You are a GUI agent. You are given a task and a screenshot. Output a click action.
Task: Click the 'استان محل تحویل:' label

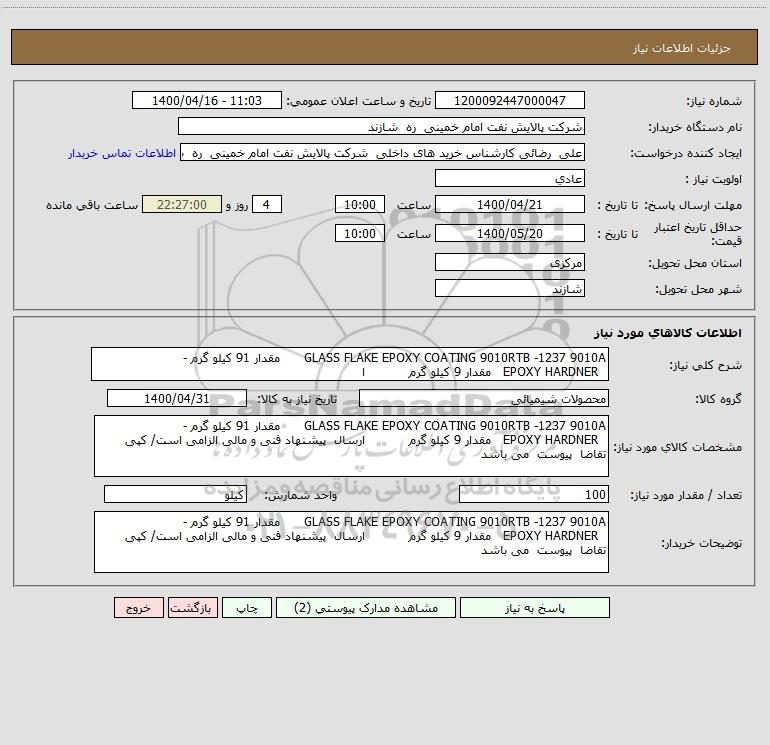pos(695,263)
